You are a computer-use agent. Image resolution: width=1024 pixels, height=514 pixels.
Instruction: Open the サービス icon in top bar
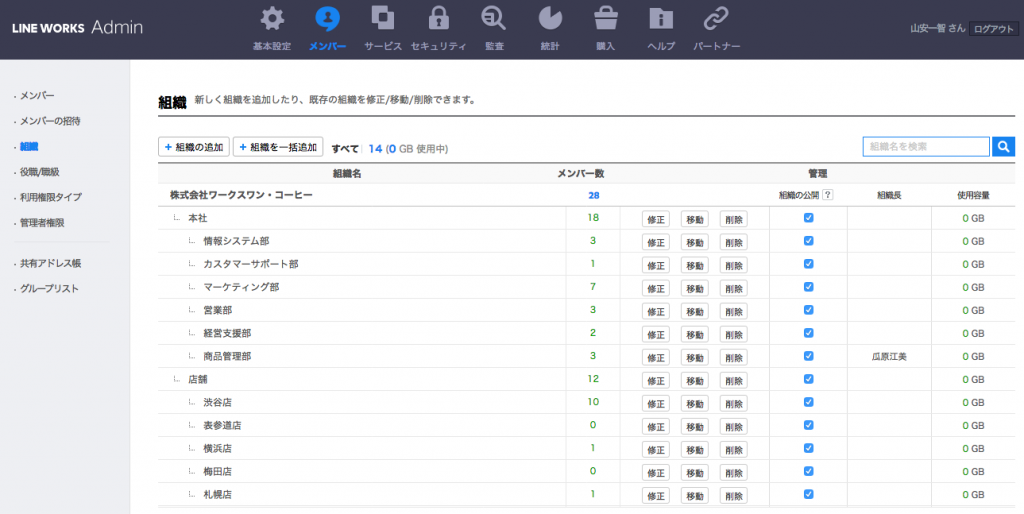(382, 20)
